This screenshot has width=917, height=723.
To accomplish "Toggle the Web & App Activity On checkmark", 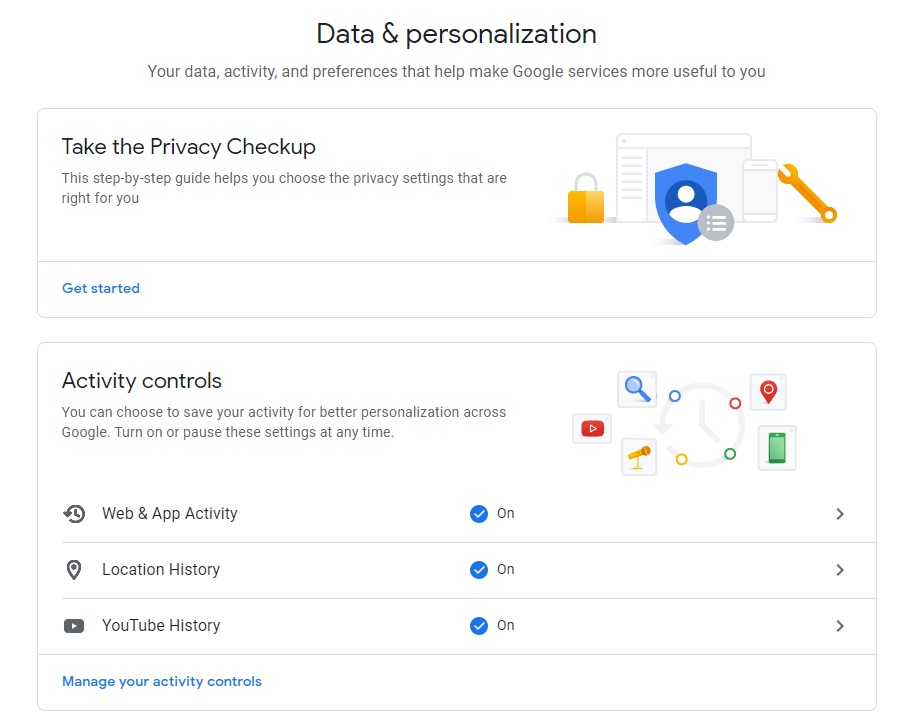I will pos(479,514).
